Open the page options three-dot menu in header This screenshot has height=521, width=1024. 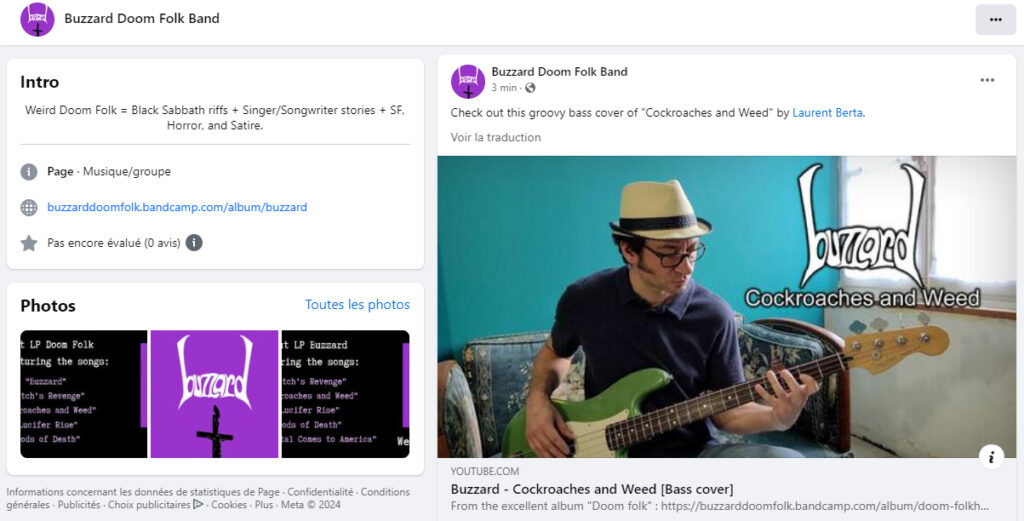click(995, 20)
